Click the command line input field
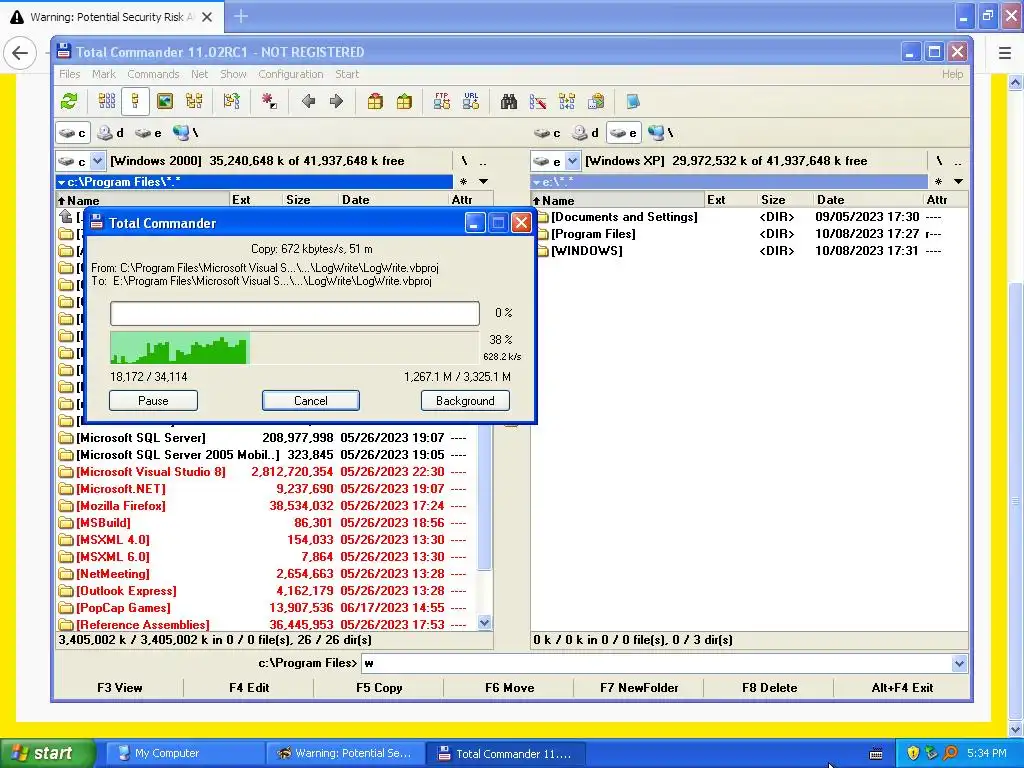The image size is (1024, 768). (656, 664)
